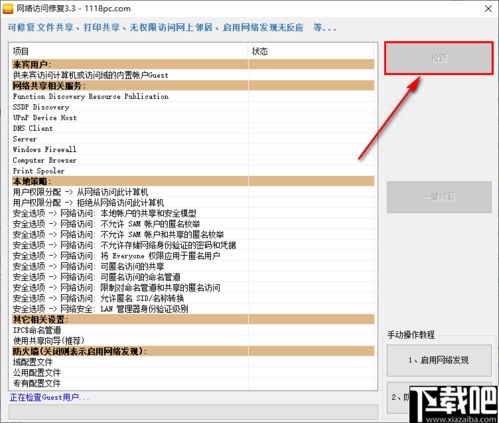This screenshot has width=499, height=423.
Task: Select the 其它相关设置 group header
Action: point(193,319)
